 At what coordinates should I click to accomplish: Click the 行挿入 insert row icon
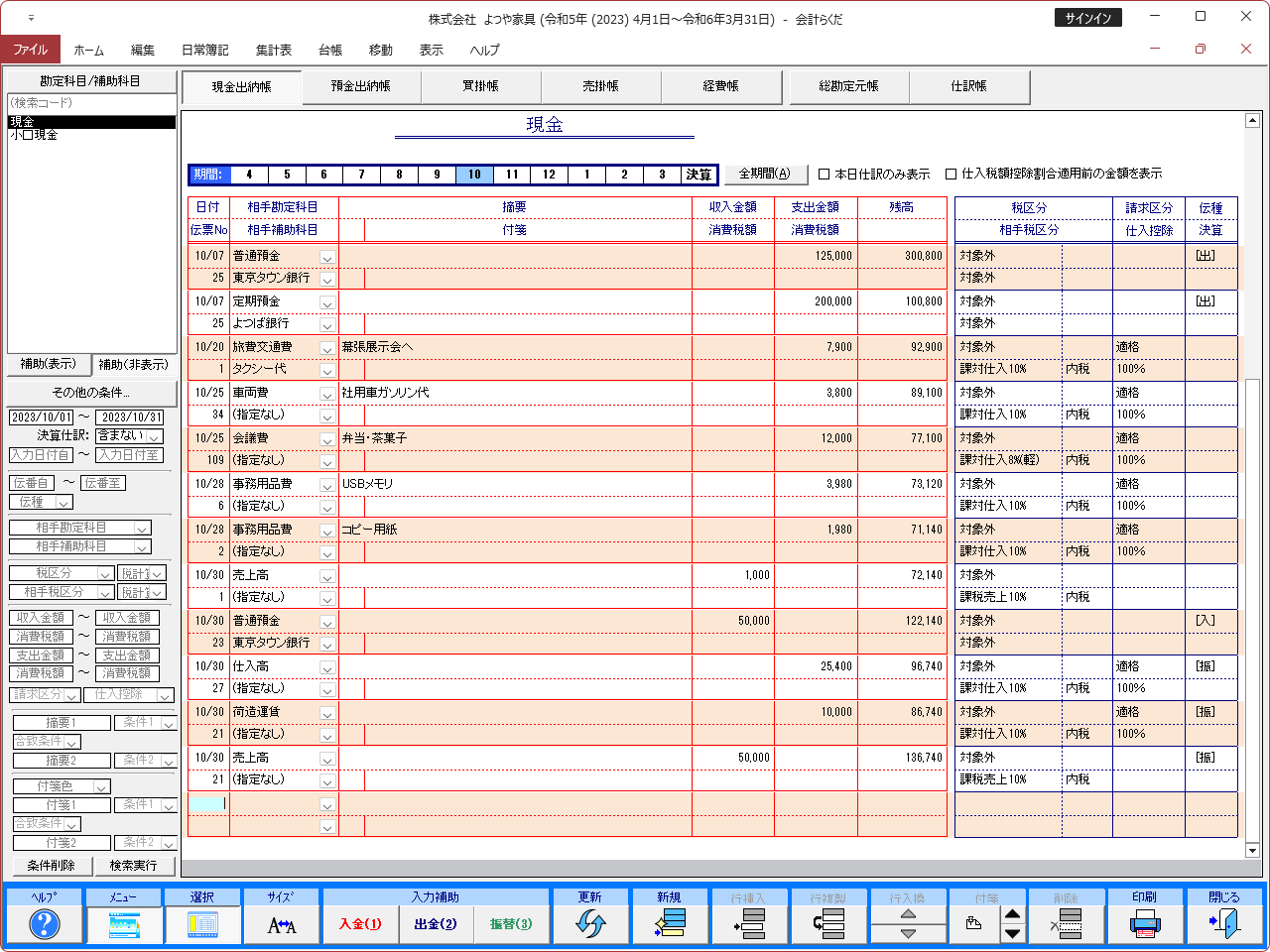[x=749, y=924]
